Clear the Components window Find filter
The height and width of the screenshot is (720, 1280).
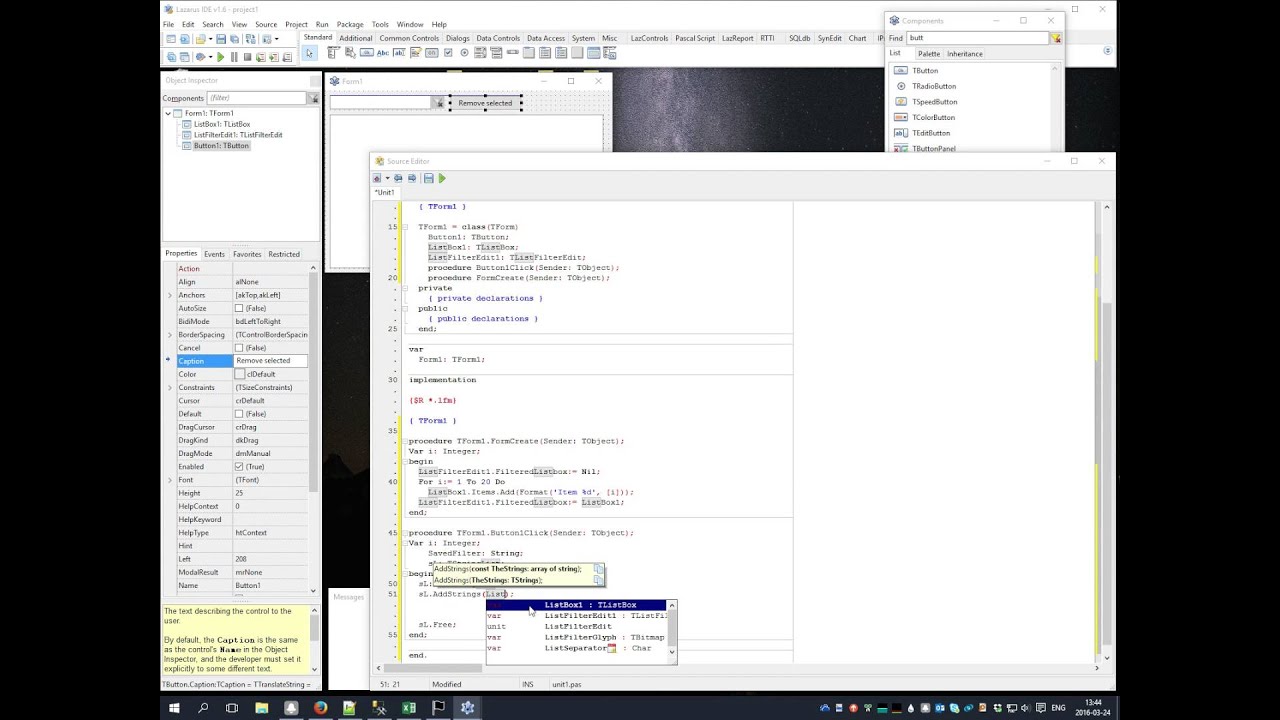(x=1055, y=38)
